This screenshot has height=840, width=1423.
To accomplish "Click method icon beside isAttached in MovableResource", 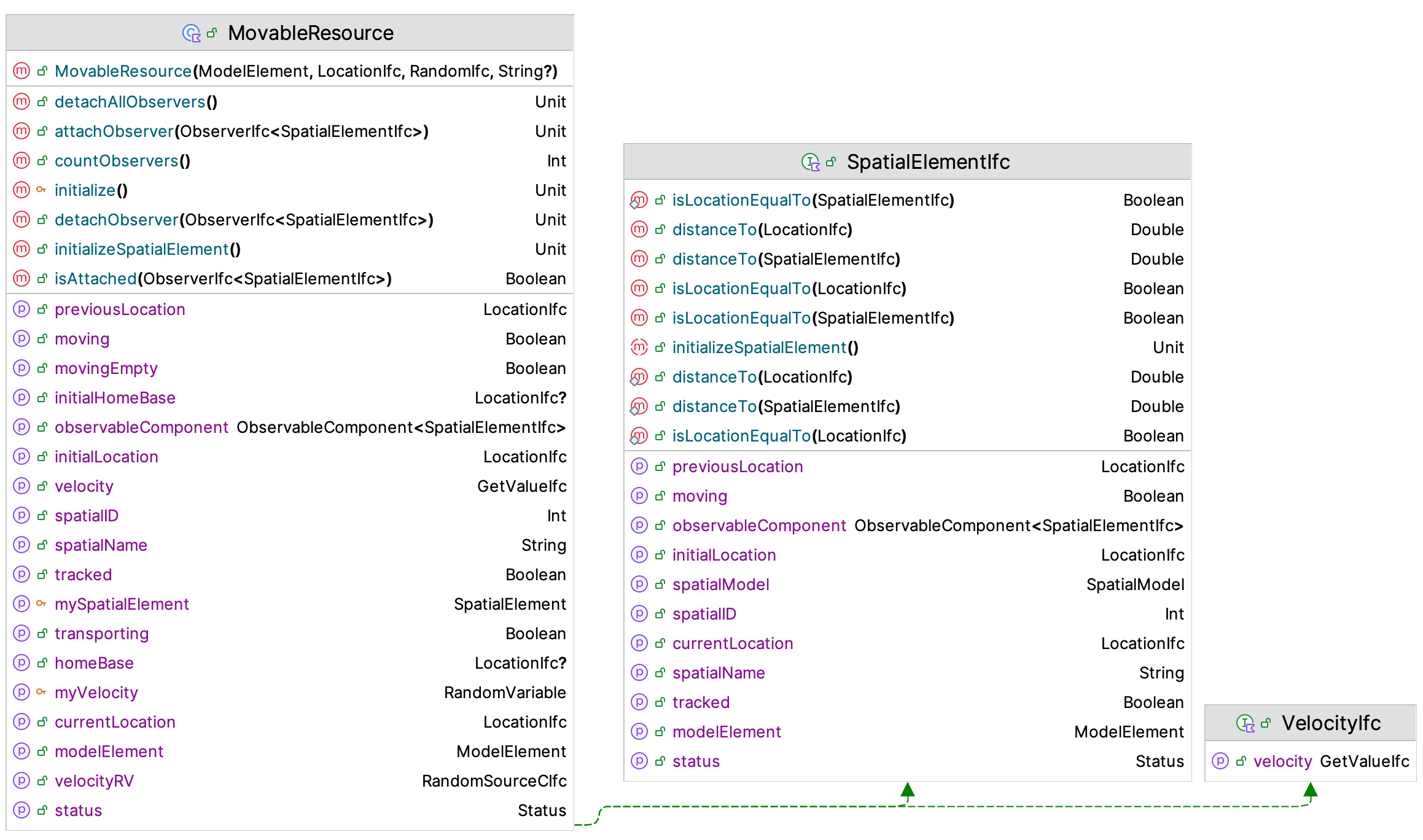I will tap(21, 278).
